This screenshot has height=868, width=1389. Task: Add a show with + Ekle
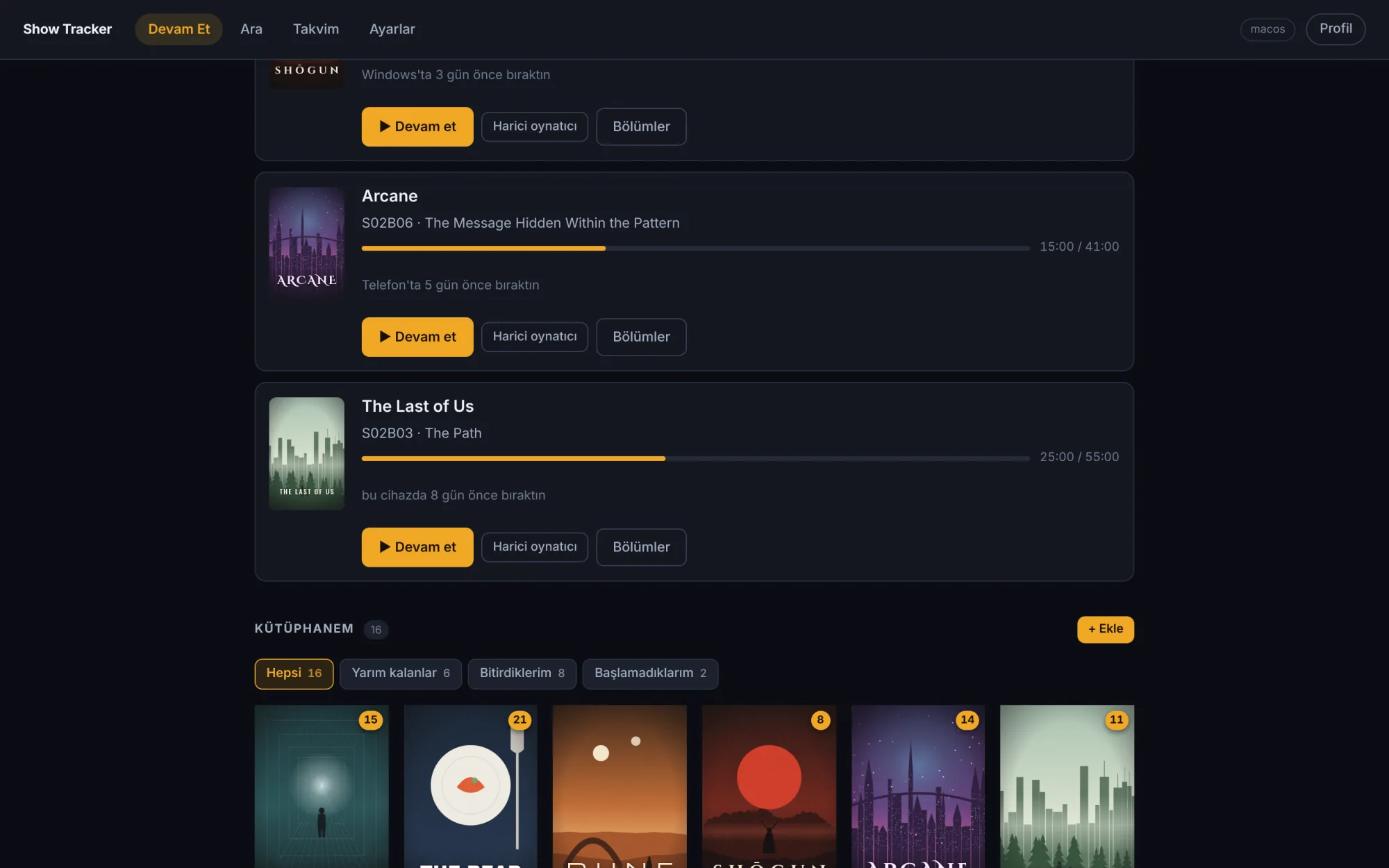coord(1105,629)
